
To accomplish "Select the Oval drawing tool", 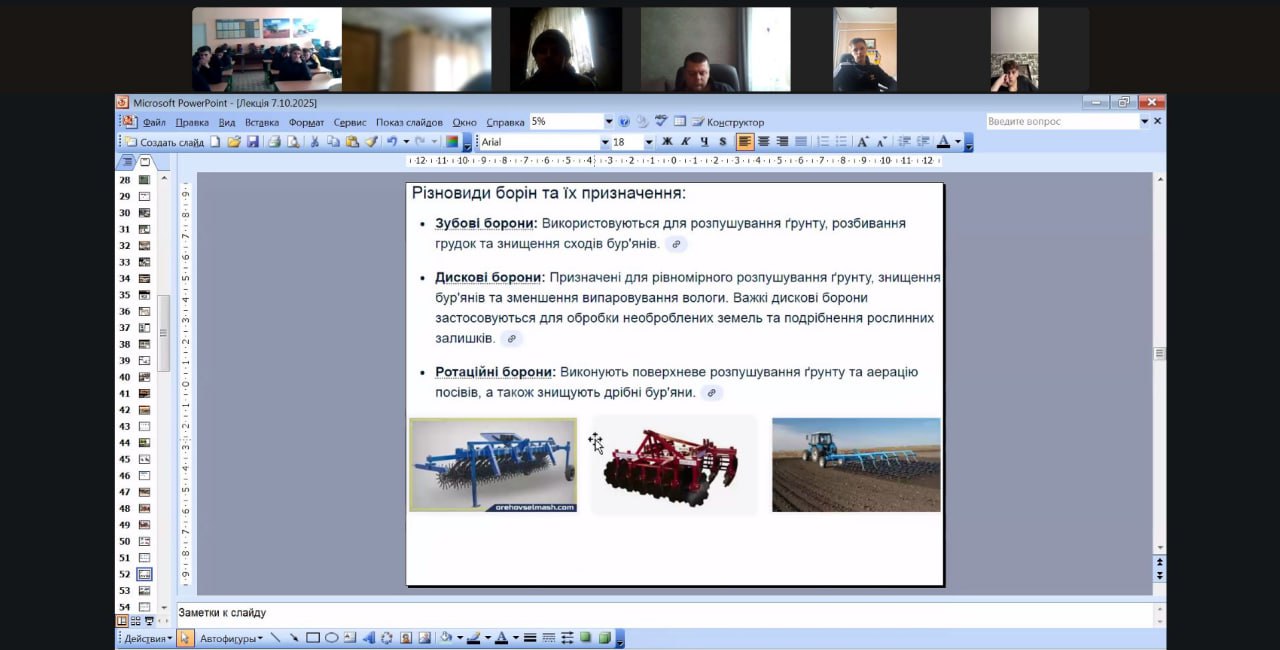I will 332,638.
